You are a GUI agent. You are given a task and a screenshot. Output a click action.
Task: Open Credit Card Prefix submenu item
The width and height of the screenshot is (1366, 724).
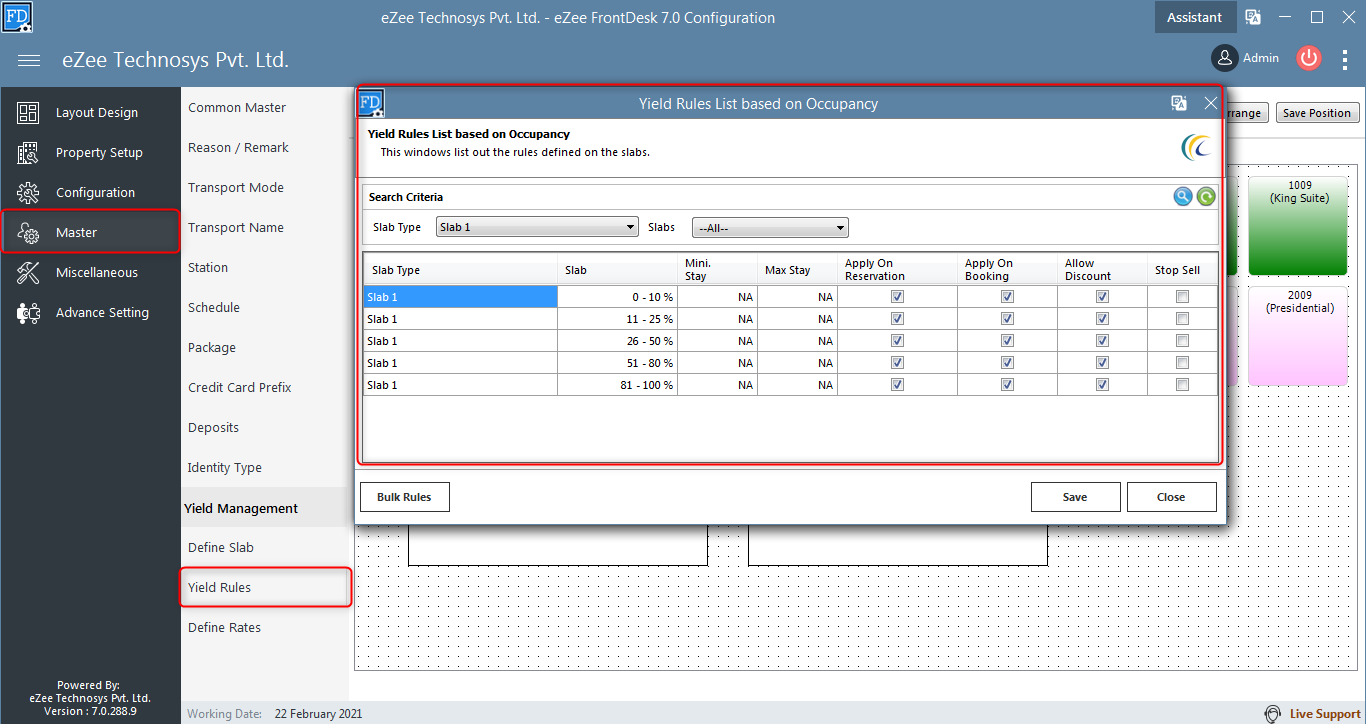point(240,388)
